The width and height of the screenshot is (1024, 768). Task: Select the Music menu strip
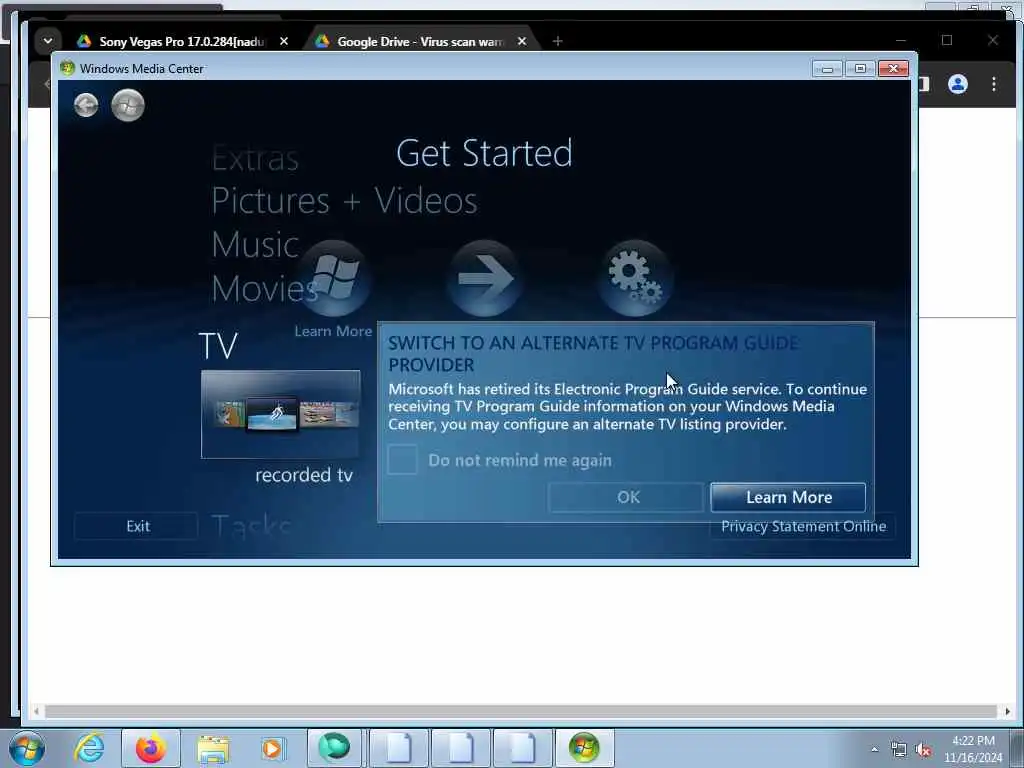(x=255, y=245)
